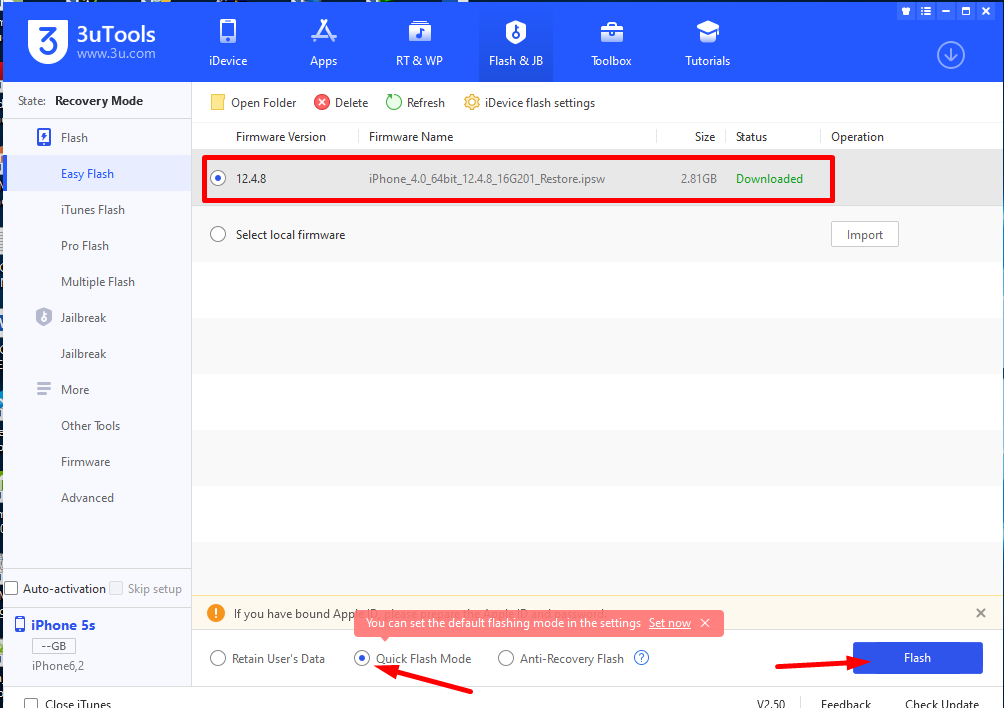Click the Recovery Mode state text
Screen dimensions: 1004x708
[99, 101]
